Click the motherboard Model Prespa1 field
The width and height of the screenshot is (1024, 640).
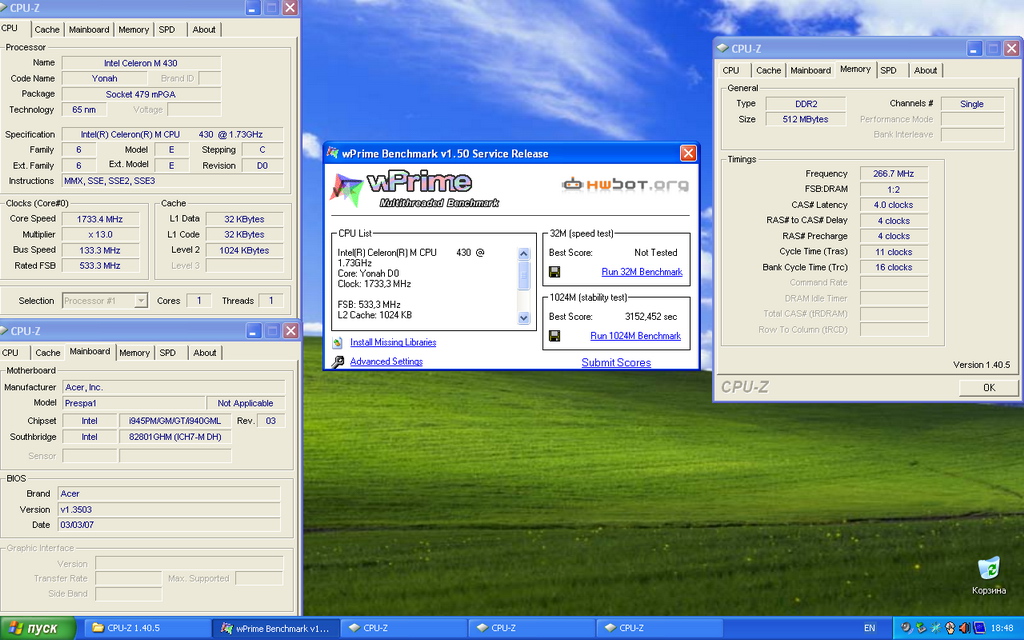point(134,403)
